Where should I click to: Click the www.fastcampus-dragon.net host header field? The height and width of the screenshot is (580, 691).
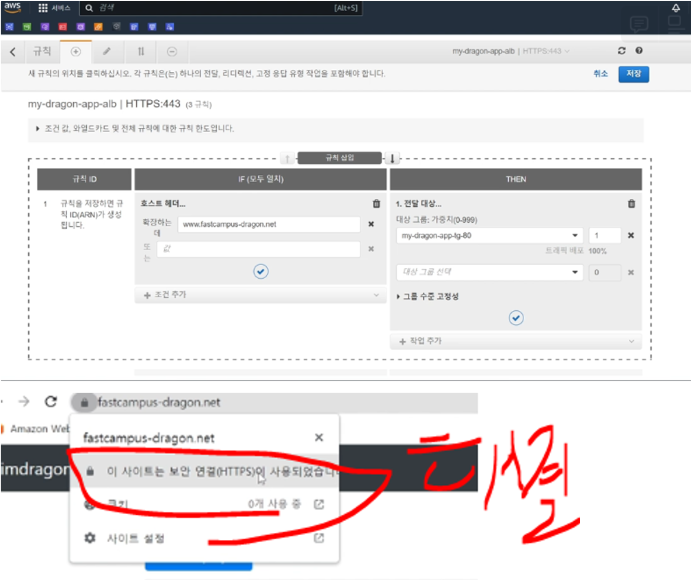[269, 224]
